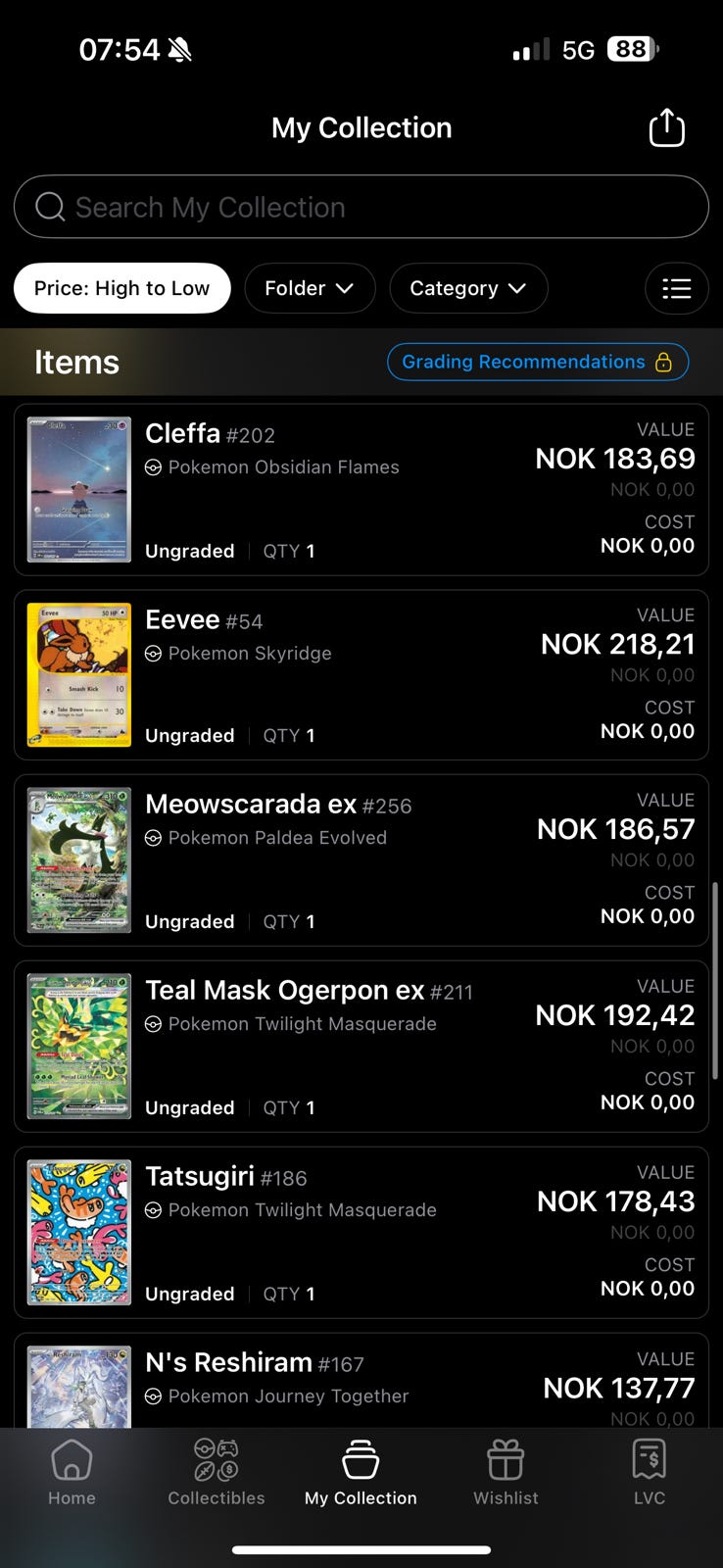
Task: Open Grading Recommendations
Action: 523,362
